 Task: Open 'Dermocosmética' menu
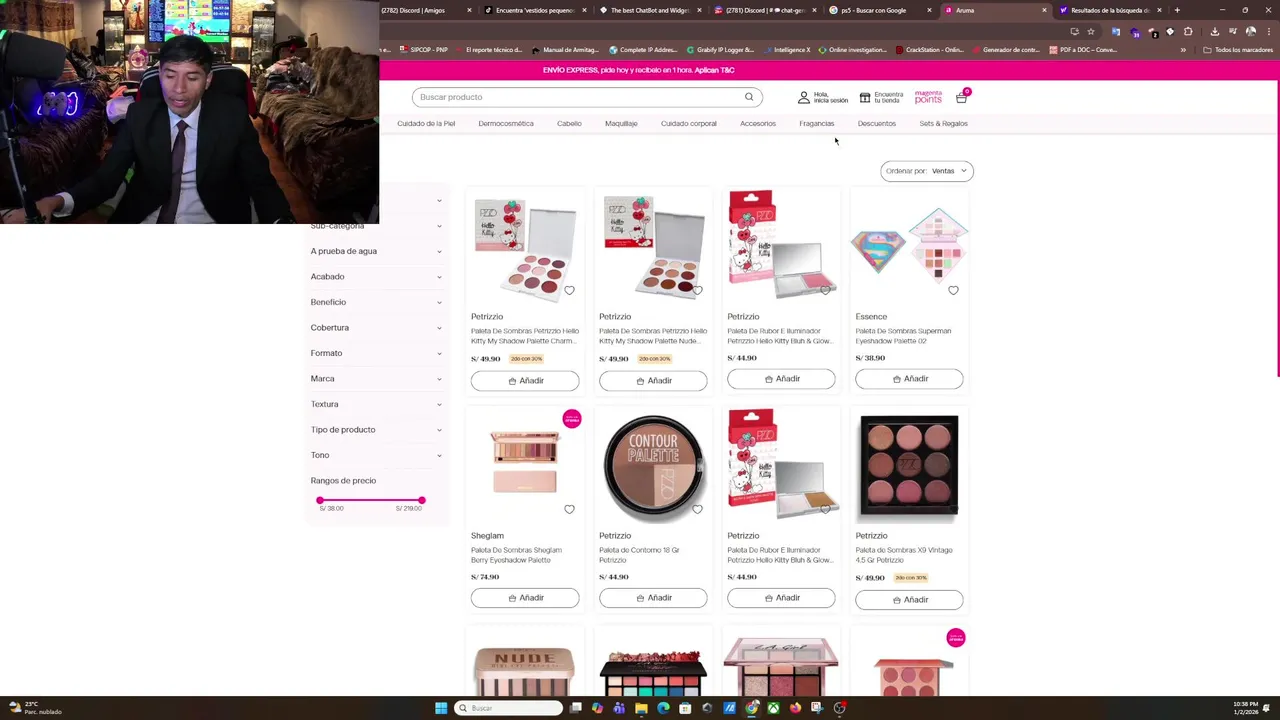(506, 123)
